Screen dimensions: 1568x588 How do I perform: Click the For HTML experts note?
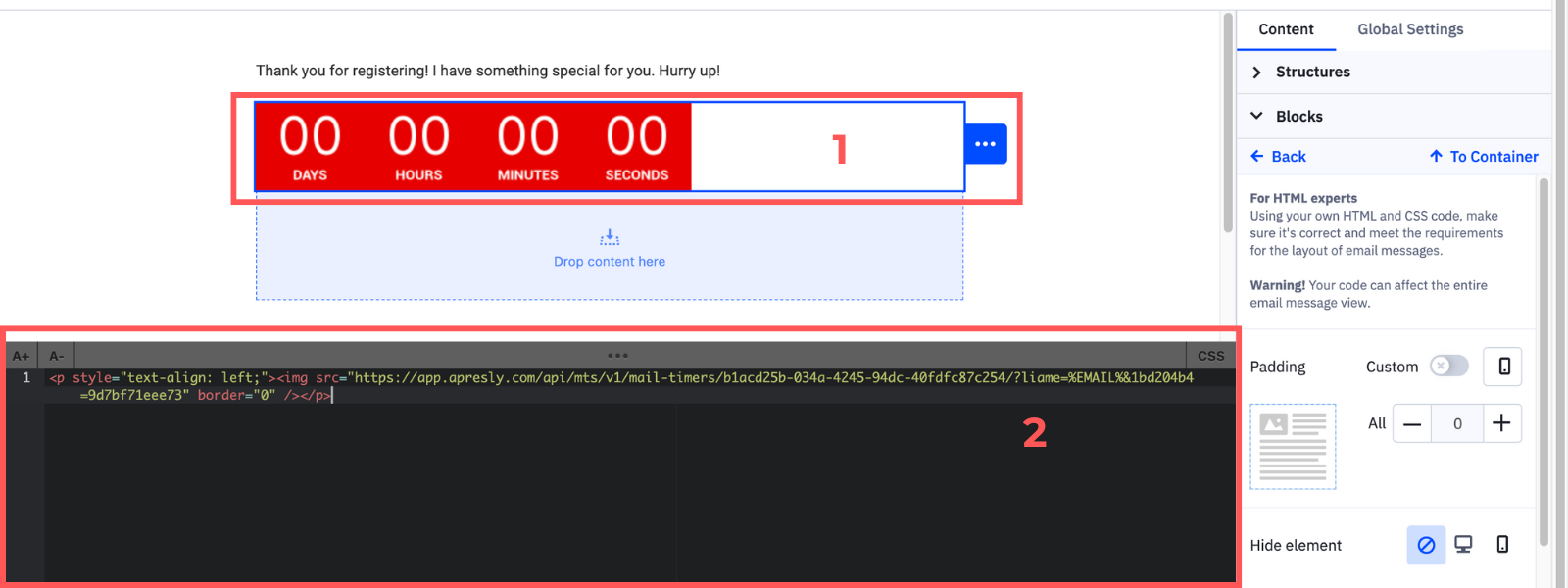[x=1377, y=224]
